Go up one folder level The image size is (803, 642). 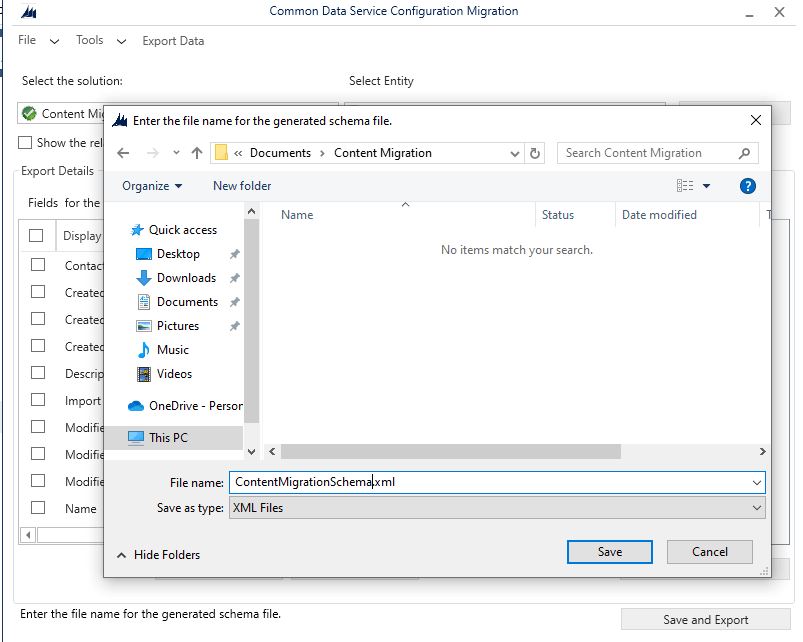(x=197, y=153)
